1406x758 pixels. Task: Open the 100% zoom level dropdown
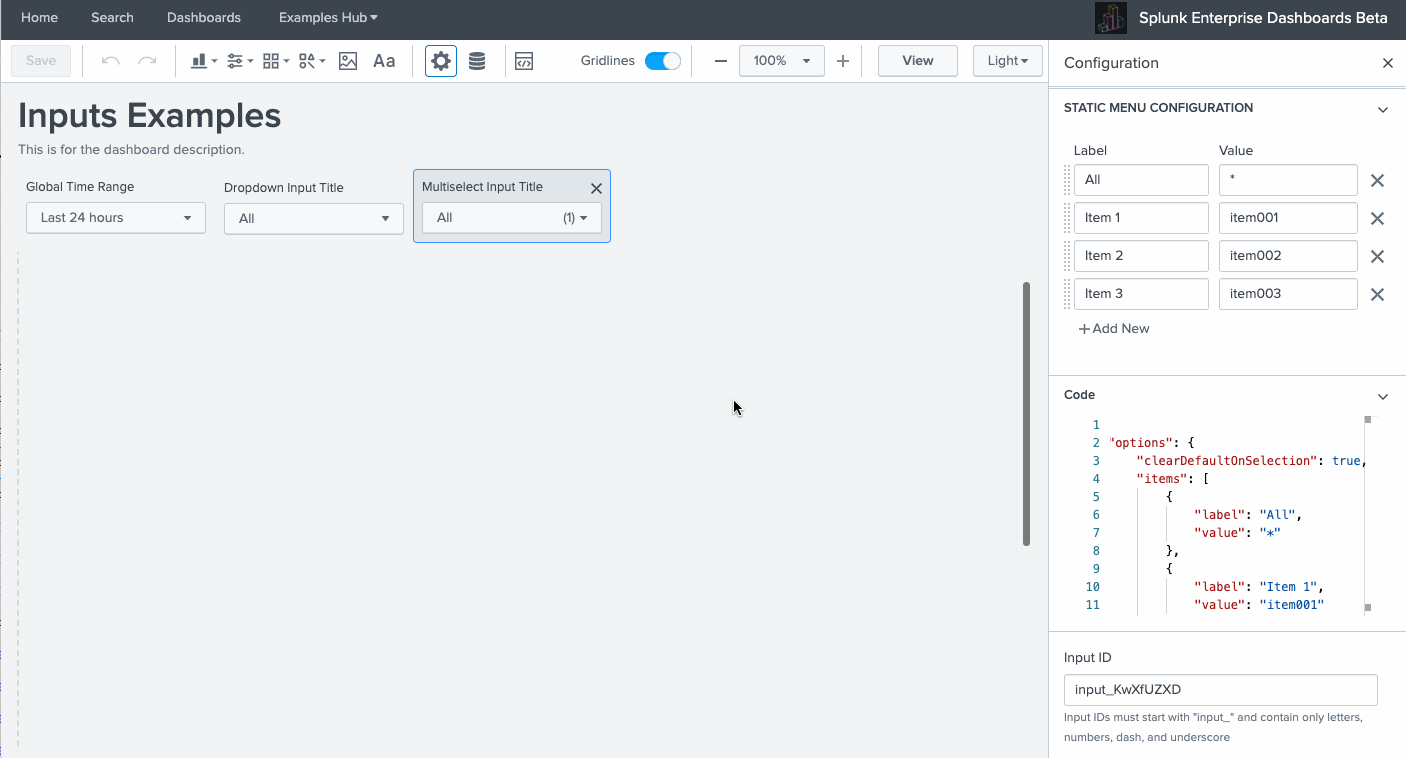click(x=781, y=61)
